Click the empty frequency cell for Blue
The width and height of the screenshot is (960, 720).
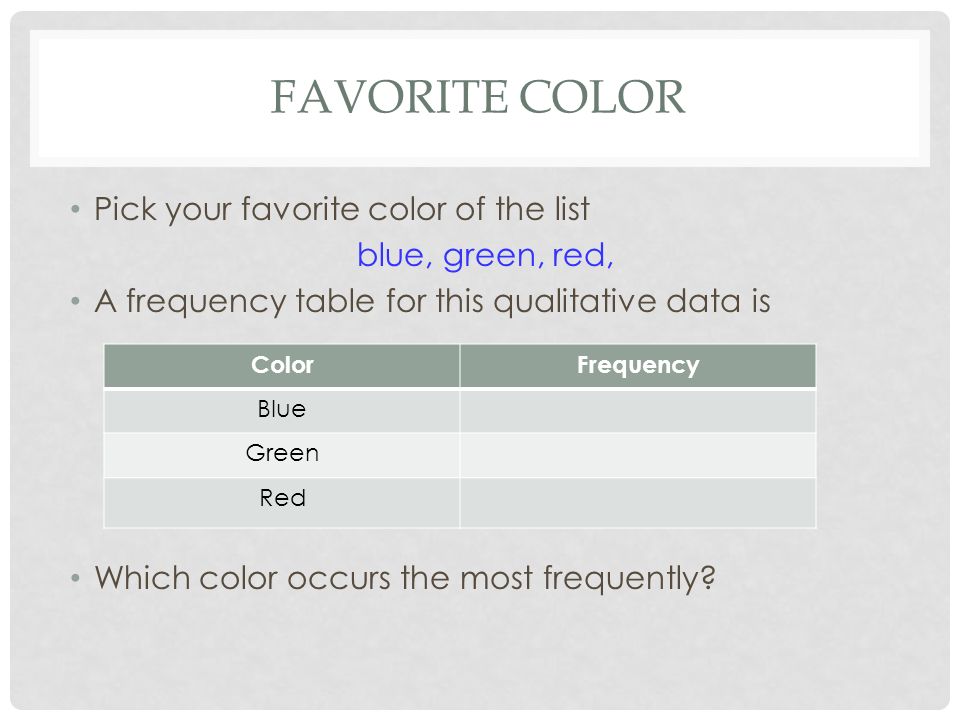(x=638, y=410)
